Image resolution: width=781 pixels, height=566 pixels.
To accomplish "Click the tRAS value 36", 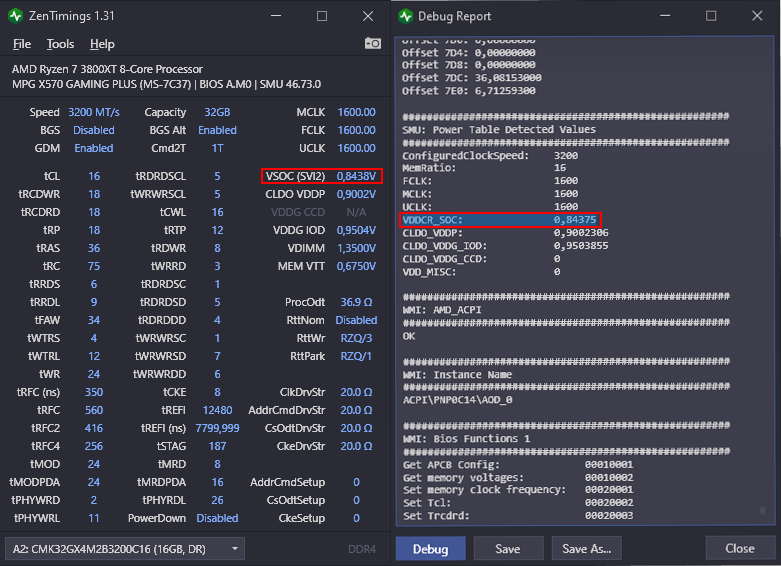I will (94, 248).
